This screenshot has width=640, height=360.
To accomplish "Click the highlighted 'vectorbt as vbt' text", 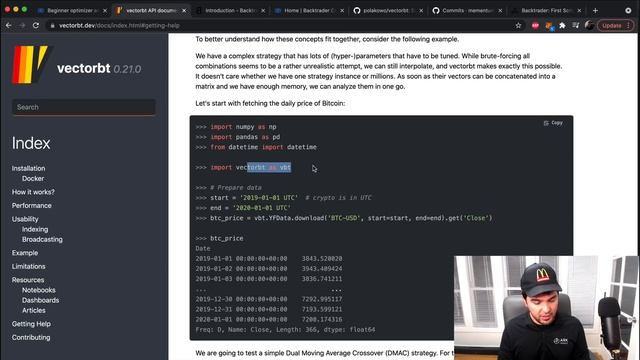I will click(269, 167).
